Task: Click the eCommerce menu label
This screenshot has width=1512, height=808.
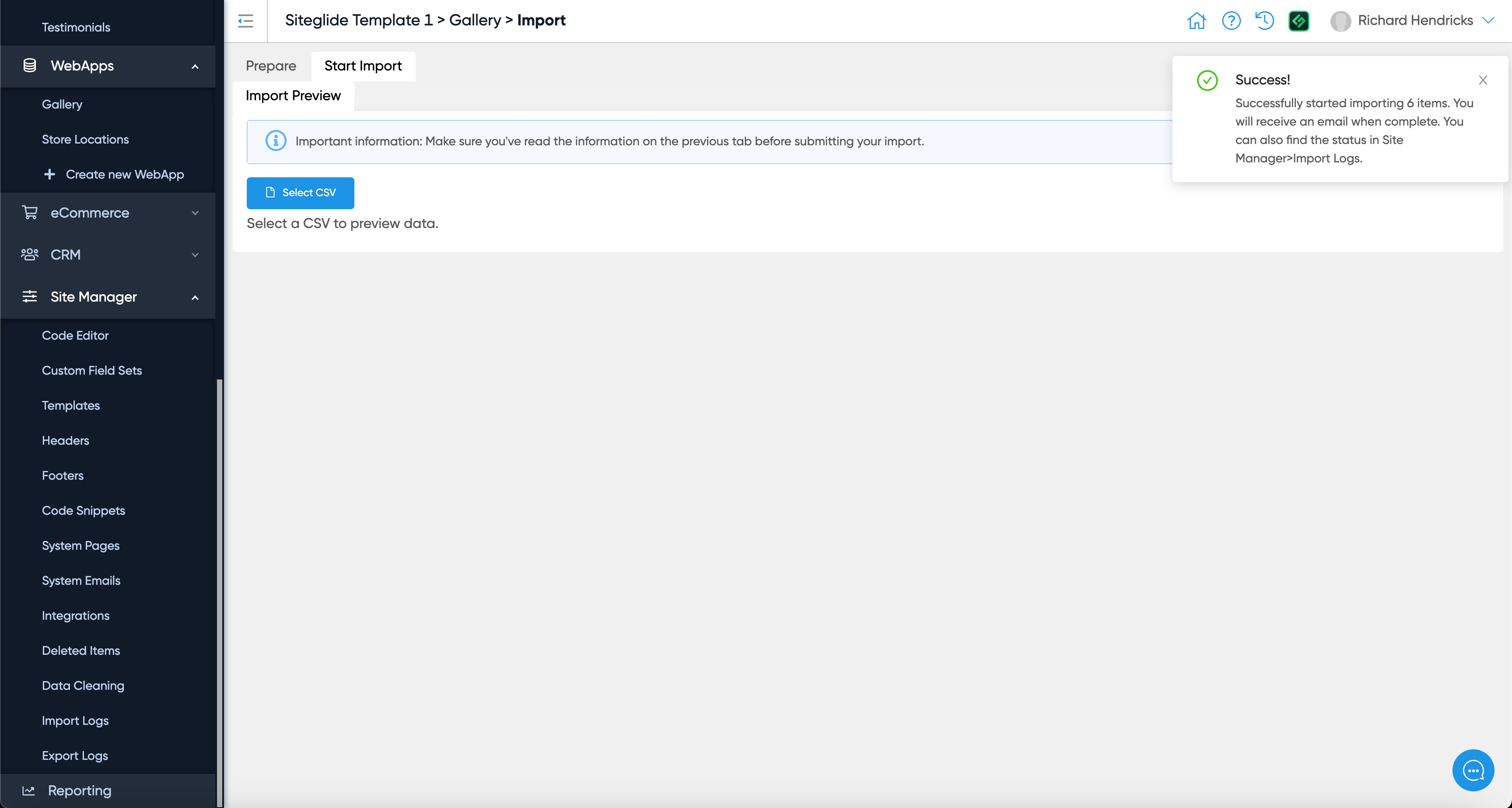Action: click(x=90, y=213)
